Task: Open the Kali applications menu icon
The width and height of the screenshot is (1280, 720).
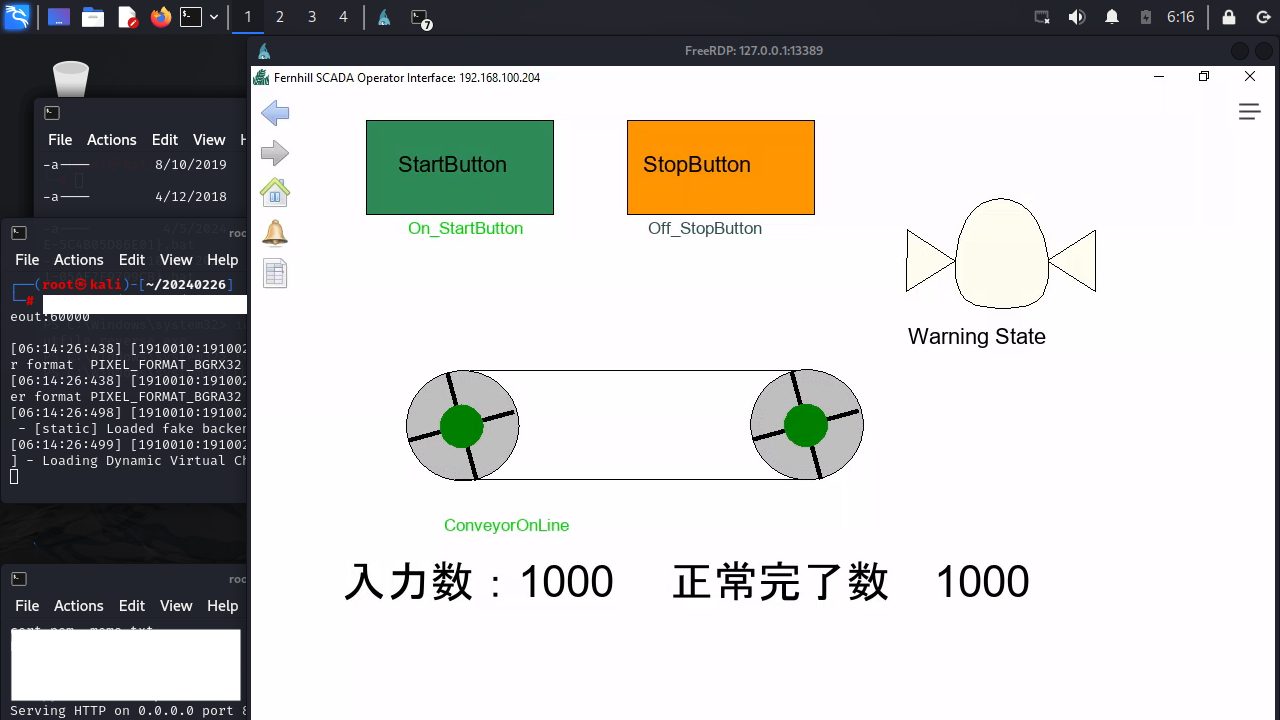Action: coord(17,17)
